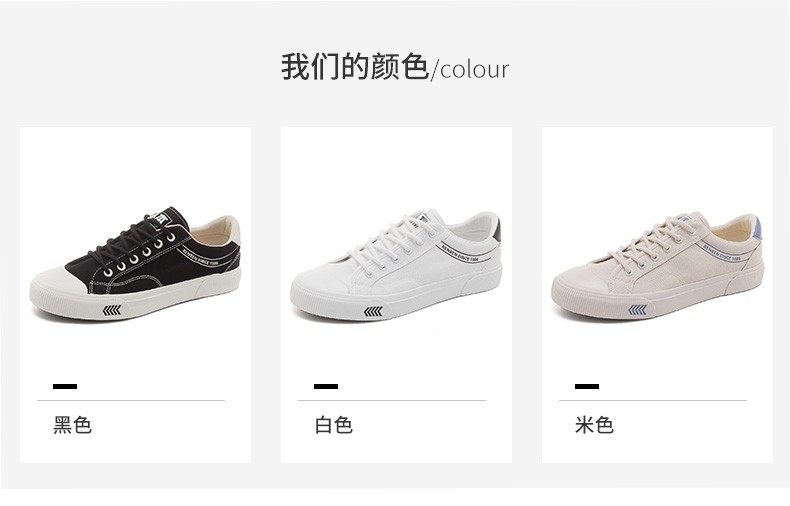This screenshot has width=790, height=506.
Task: Select the 黑色 color label
Action: (73, 425)
